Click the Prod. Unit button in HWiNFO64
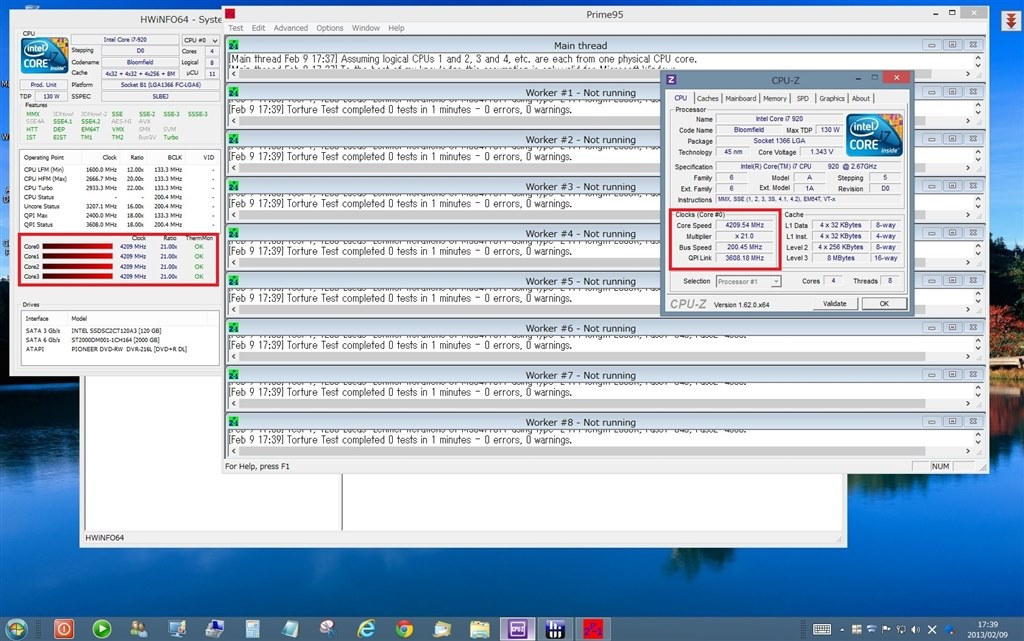This screenshot has height=641, width=1024. [43, 85]
